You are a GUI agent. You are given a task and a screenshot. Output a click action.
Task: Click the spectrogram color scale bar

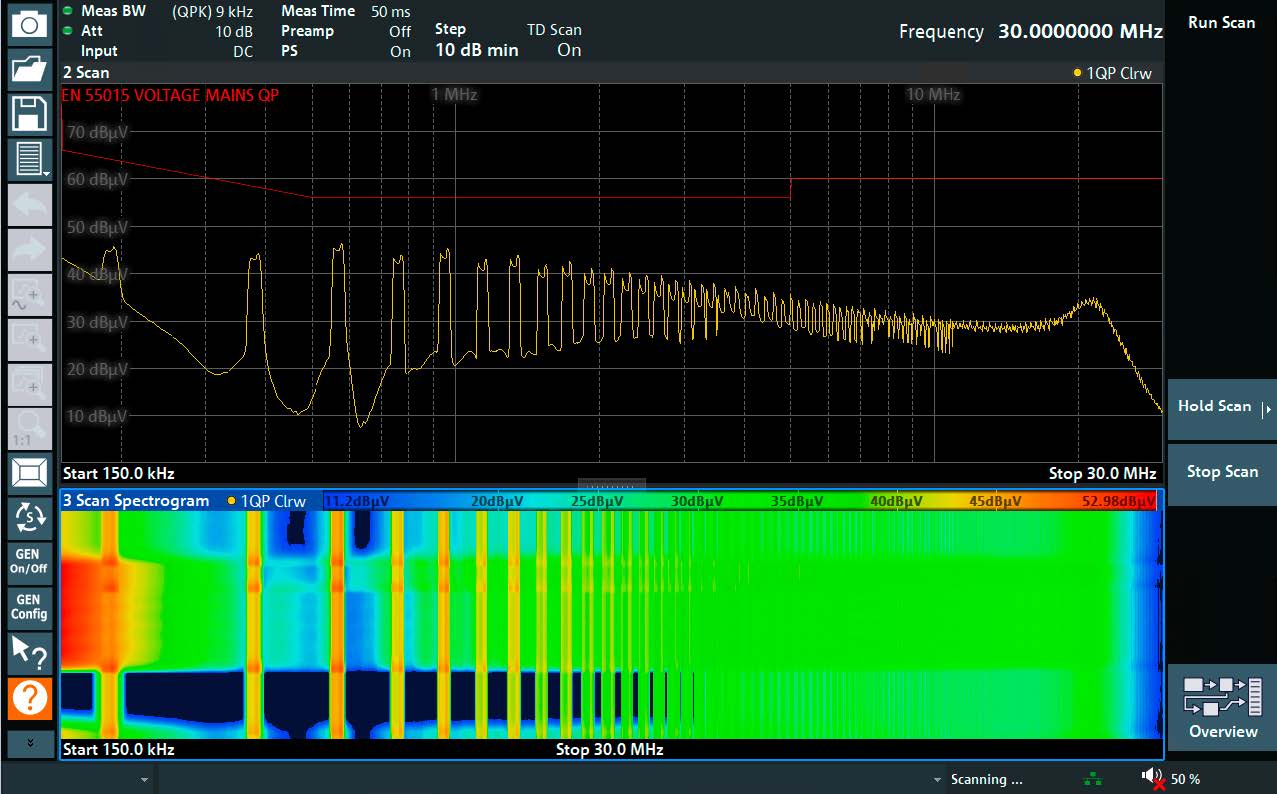tap(740, 501)
